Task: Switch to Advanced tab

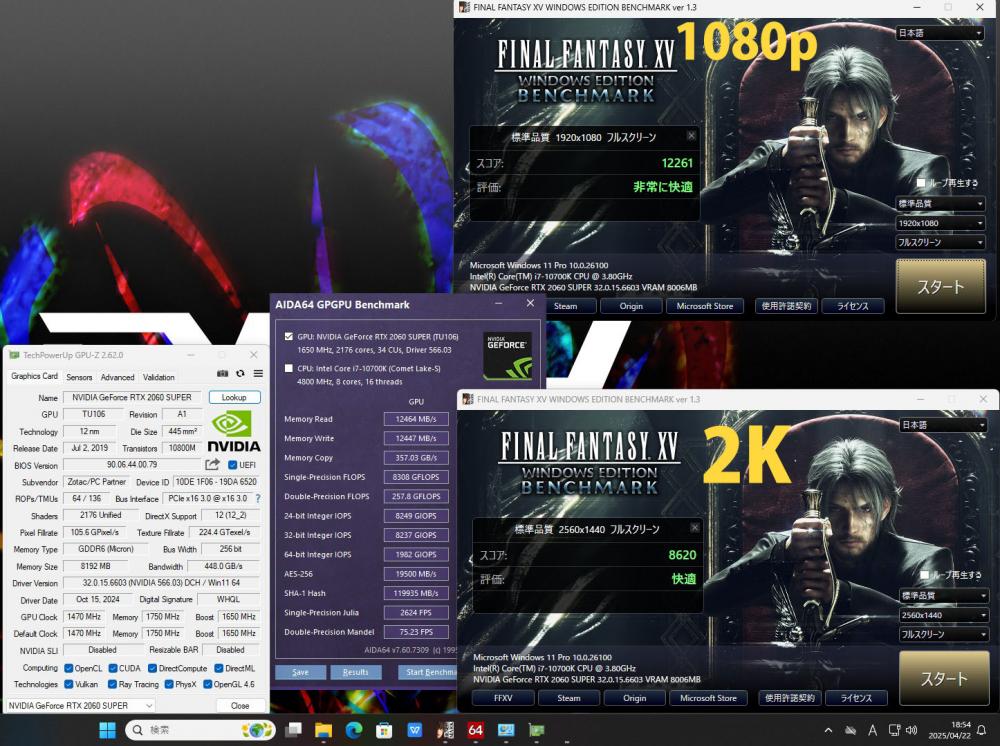Action: click(117, 377)
